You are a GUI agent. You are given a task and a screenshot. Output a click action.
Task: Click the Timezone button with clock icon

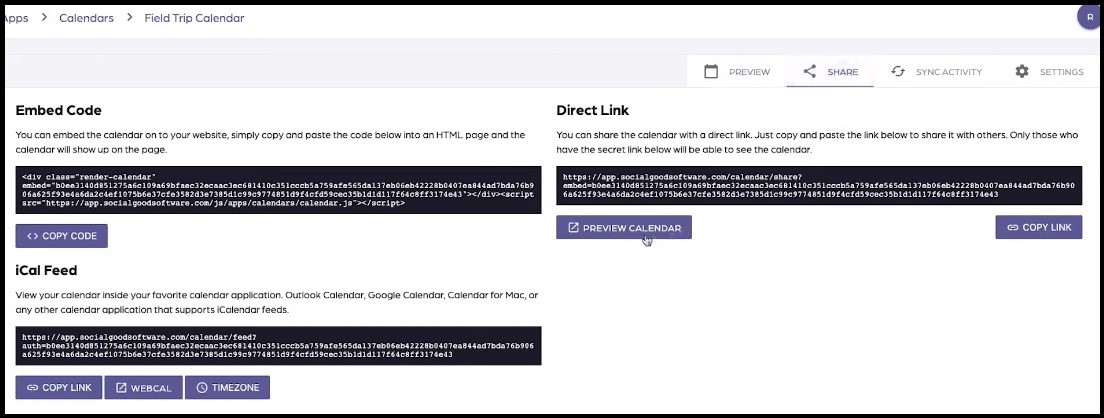pos(227,387)
